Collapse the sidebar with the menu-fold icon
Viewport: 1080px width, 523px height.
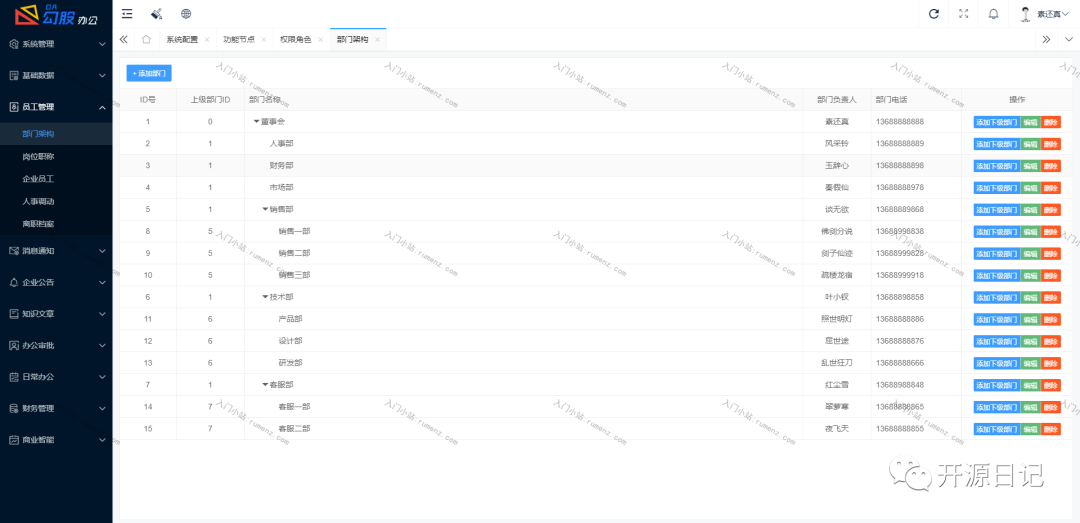point(127,14)
